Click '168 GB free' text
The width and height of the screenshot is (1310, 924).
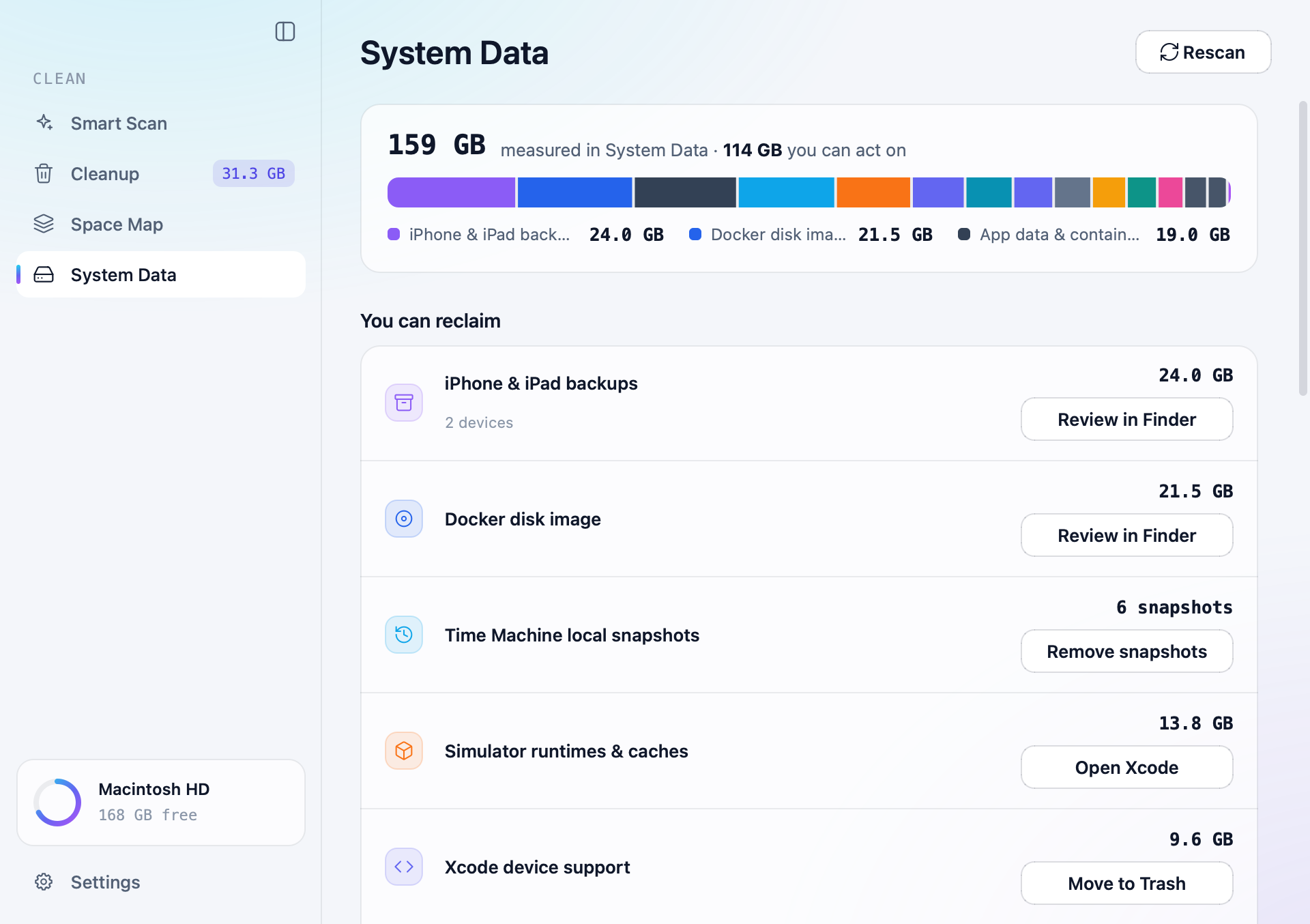click(147, 815)
